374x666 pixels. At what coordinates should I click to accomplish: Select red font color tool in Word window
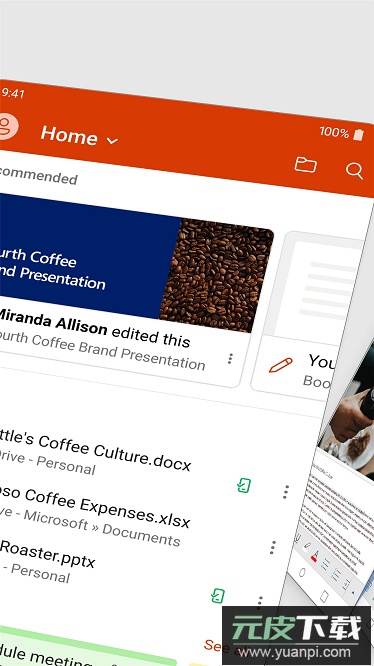[315, 555]
